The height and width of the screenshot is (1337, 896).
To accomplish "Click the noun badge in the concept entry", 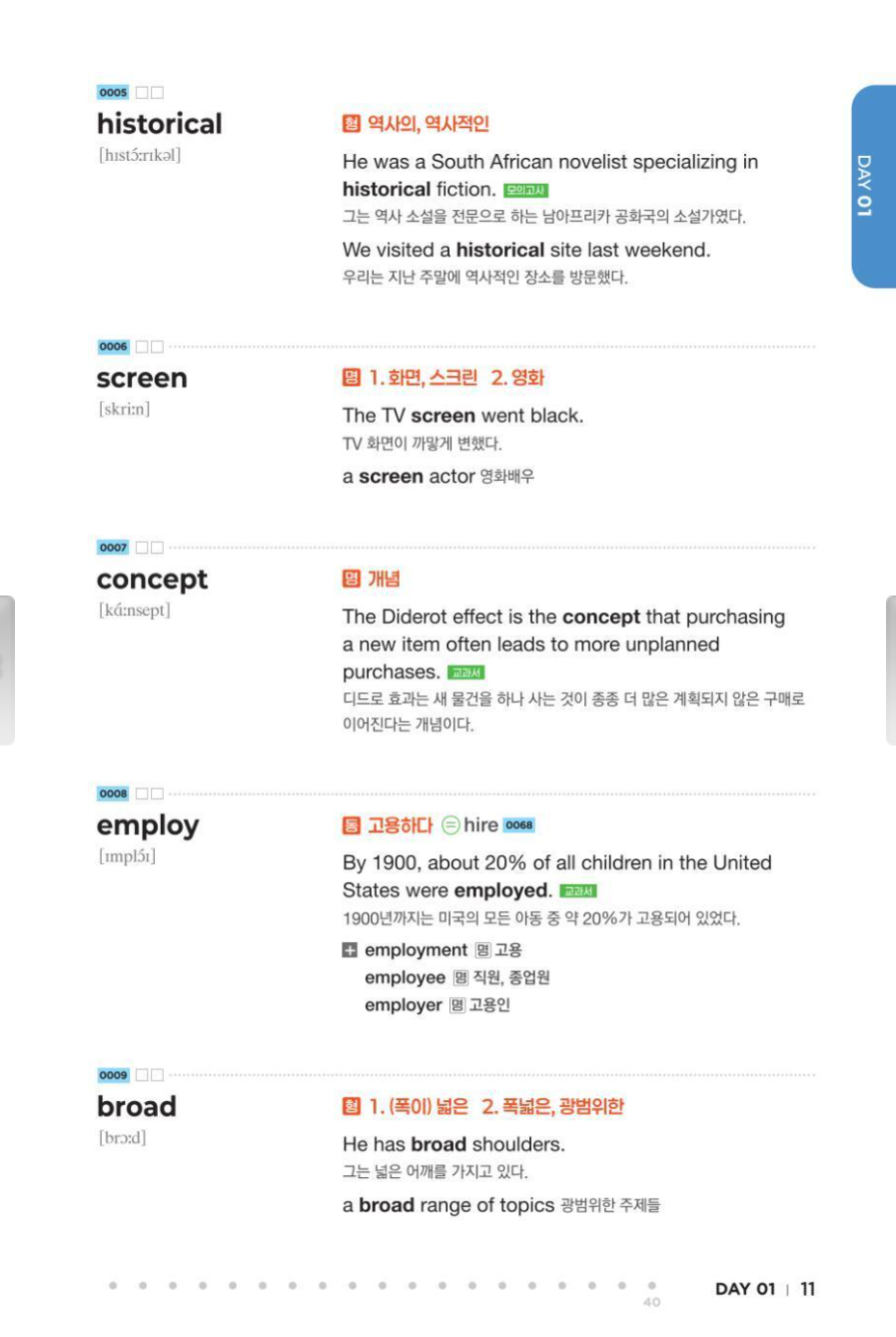I will pos(351,580).
